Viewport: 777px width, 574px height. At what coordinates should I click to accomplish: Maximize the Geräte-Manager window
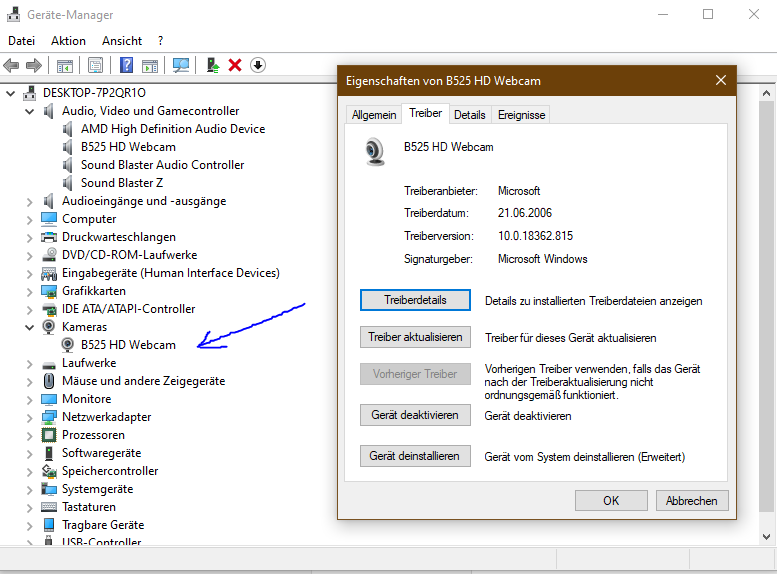[x=708, y=14]
